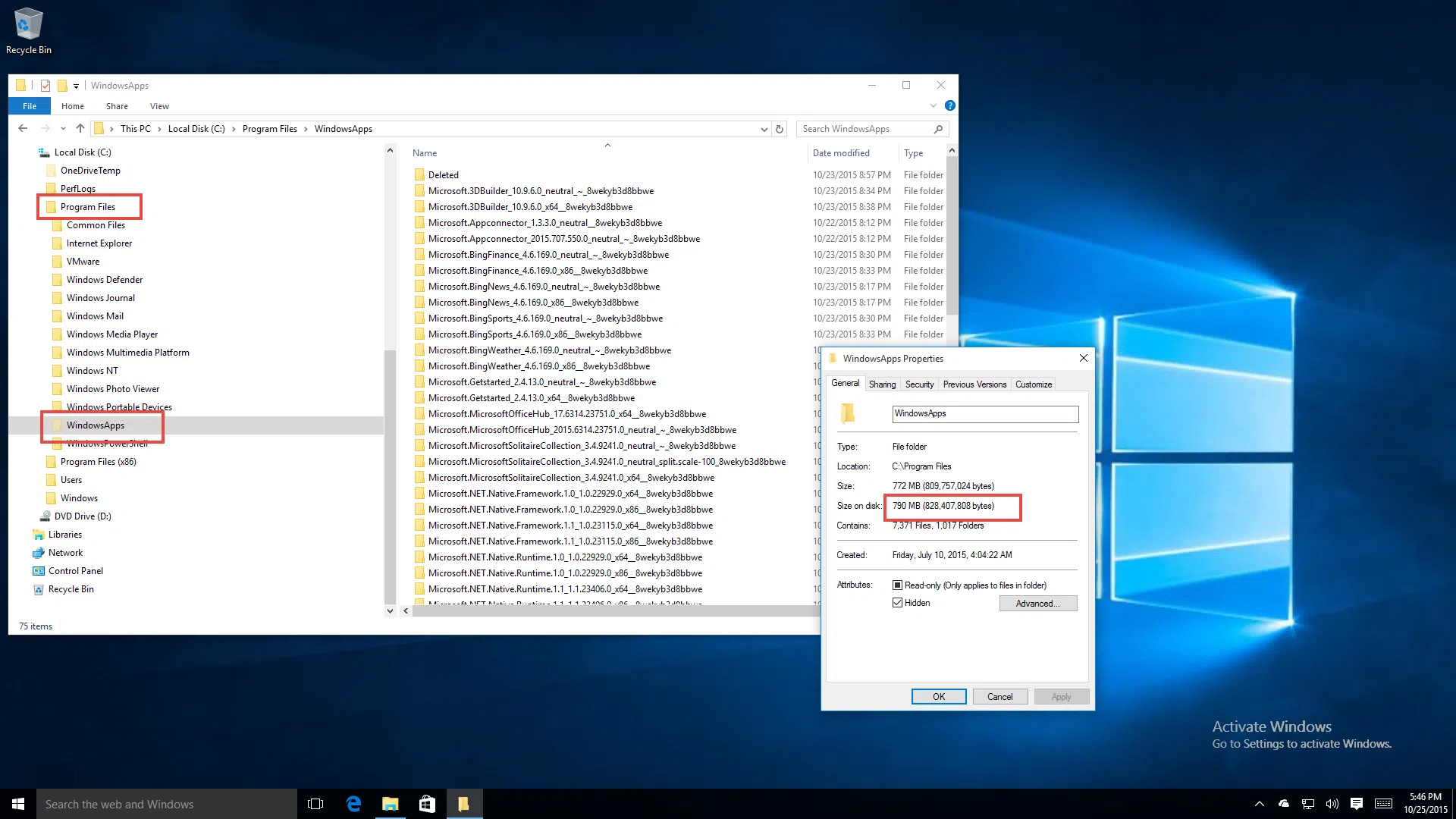Open Previous Versions tab in Properties
The width and height of the screenshot is (1456, 819).
[x=974, y=384]
